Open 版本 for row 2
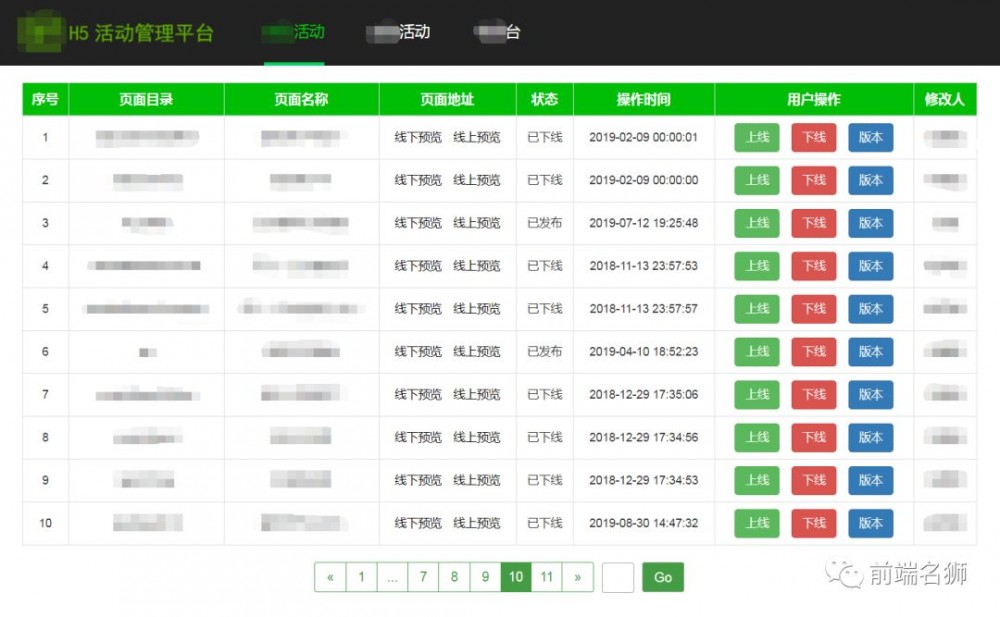1000x617 pixels. [x=871, y=180]
